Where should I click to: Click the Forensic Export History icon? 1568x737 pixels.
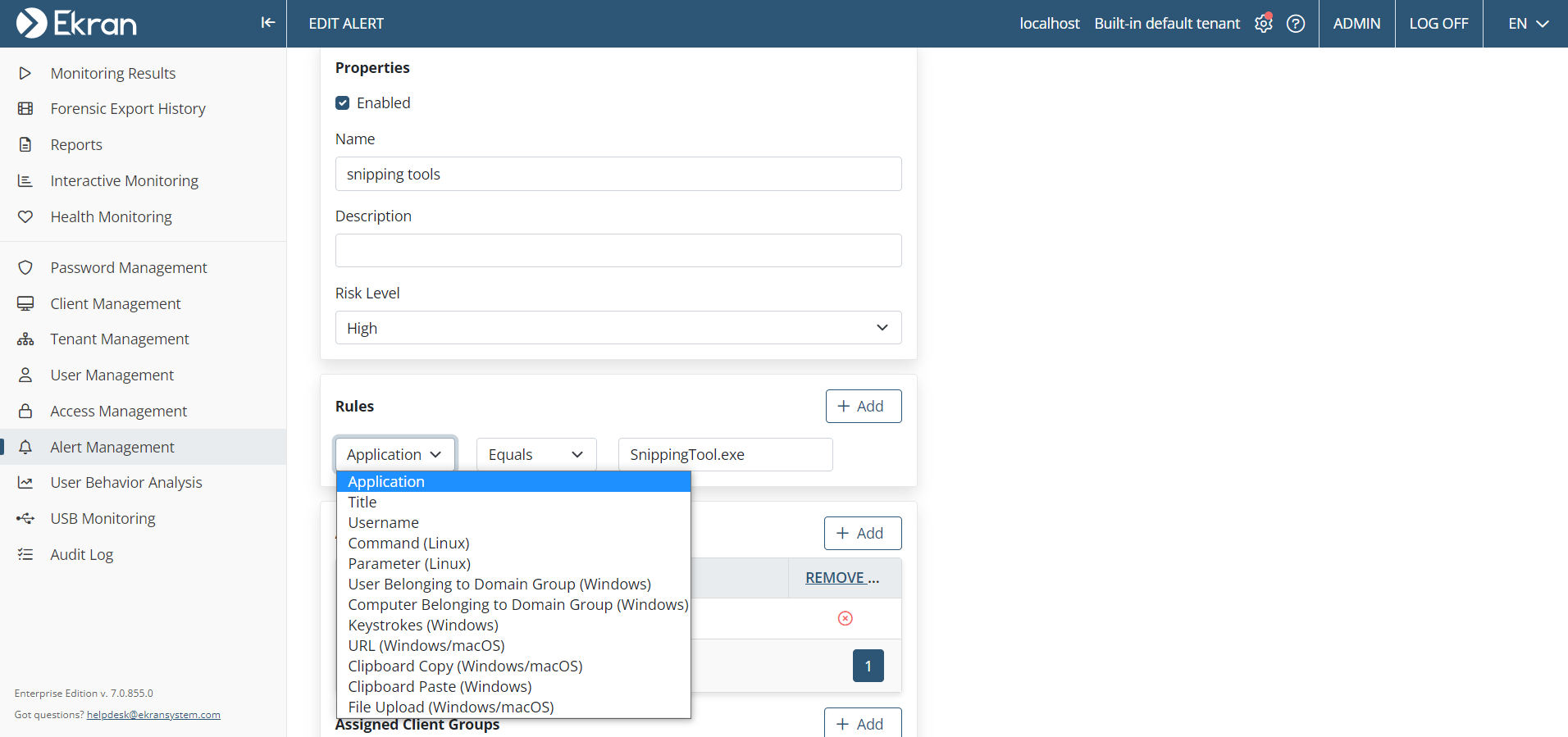pos(25,108)
